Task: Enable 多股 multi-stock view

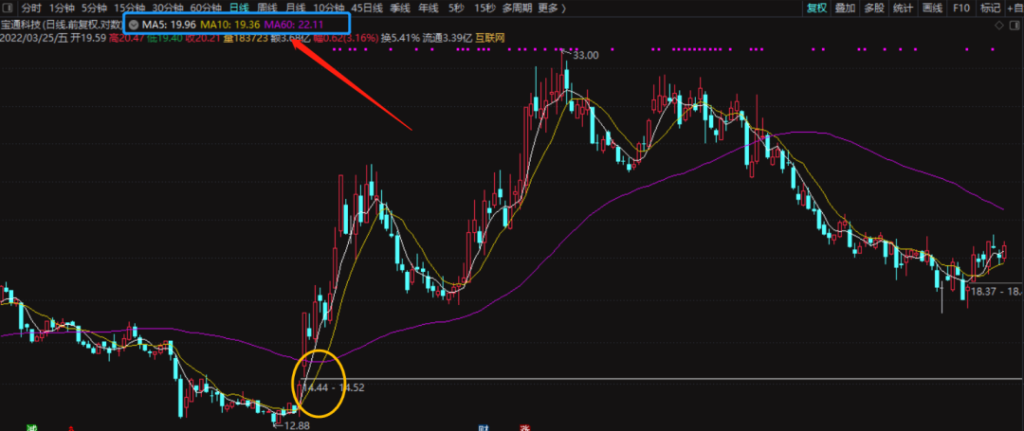Action: click(874, 8)
